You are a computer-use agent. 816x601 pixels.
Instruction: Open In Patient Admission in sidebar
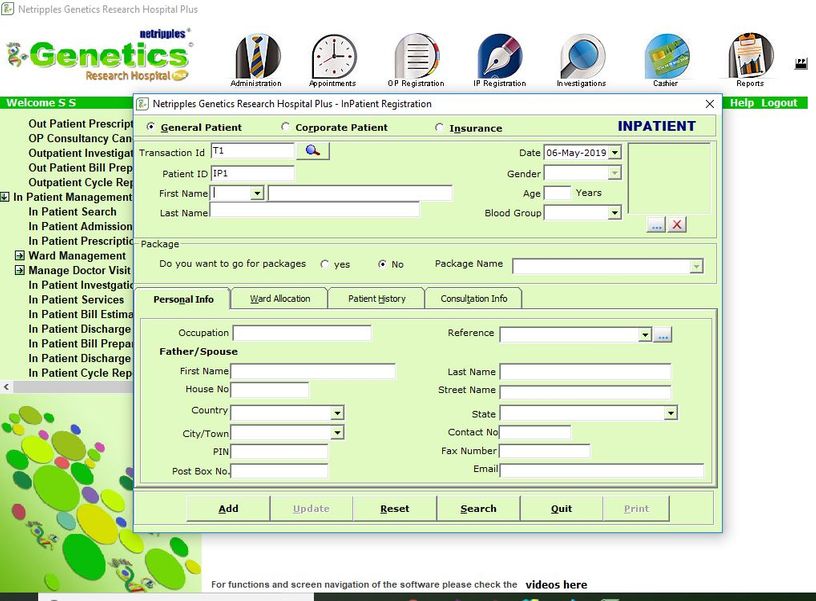coord(81,226)
